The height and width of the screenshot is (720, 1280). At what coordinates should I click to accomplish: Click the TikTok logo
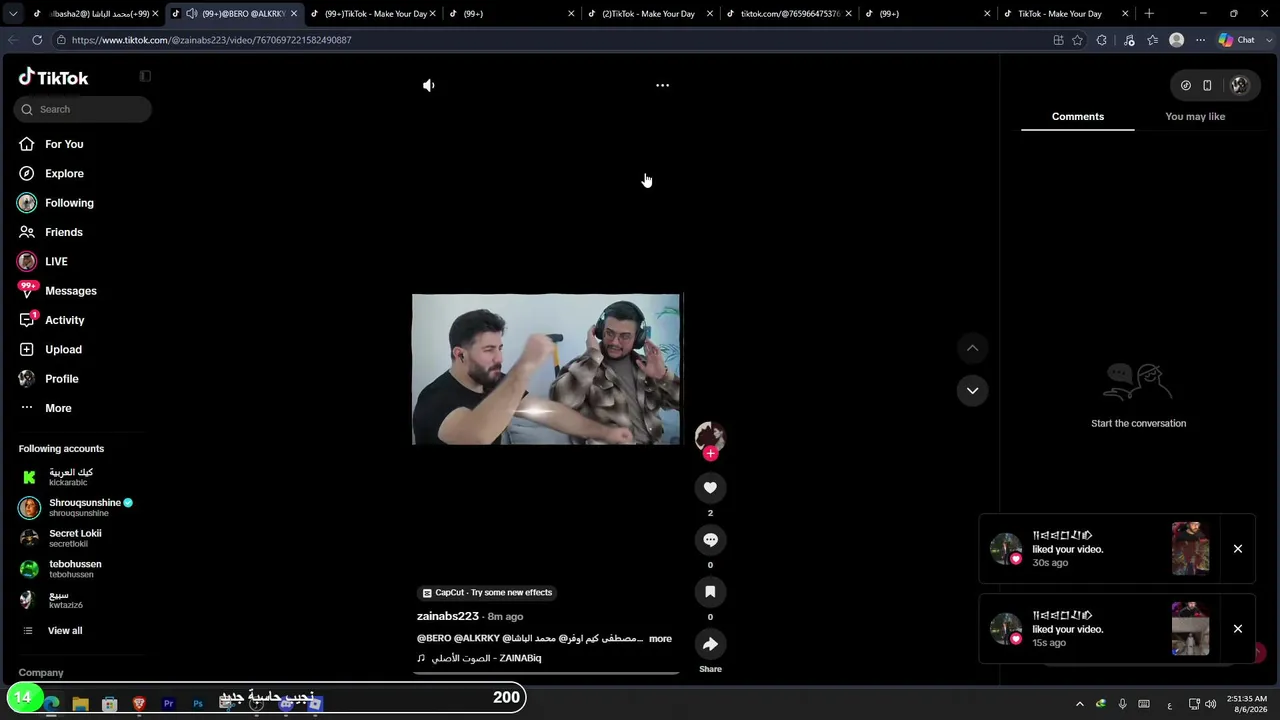(54, 78)
